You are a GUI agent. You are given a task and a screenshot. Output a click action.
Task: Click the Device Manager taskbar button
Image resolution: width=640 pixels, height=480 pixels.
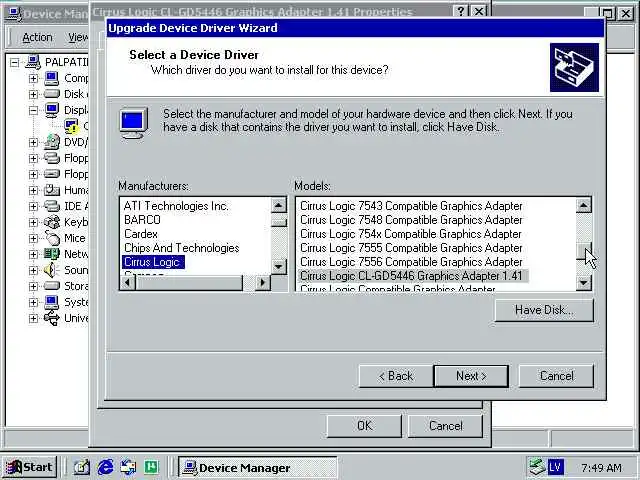[258, 467]
